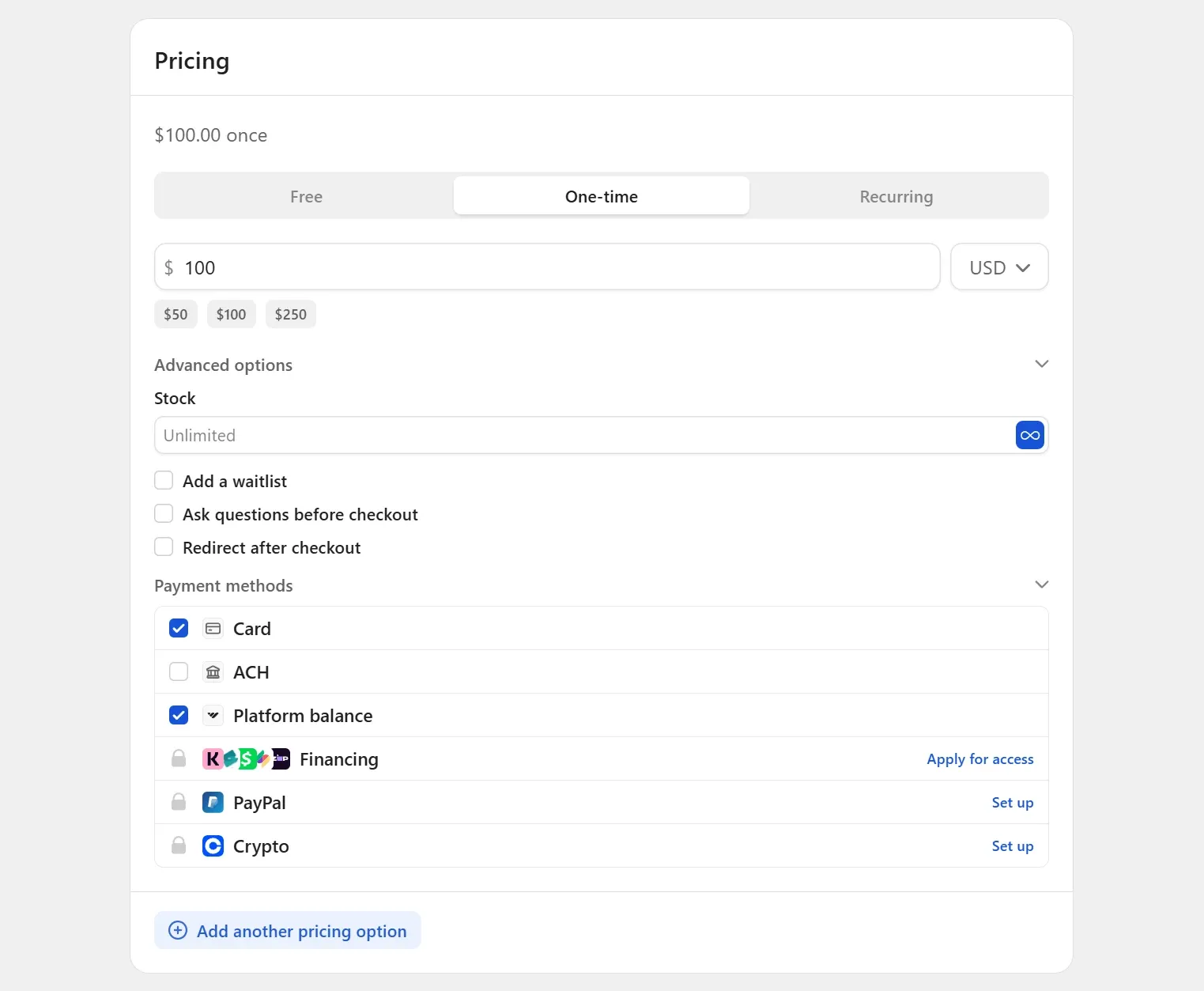Viewport: 1204px width, 991px height.
Task: Choose the $250 price preset
Action: (290, 314)
